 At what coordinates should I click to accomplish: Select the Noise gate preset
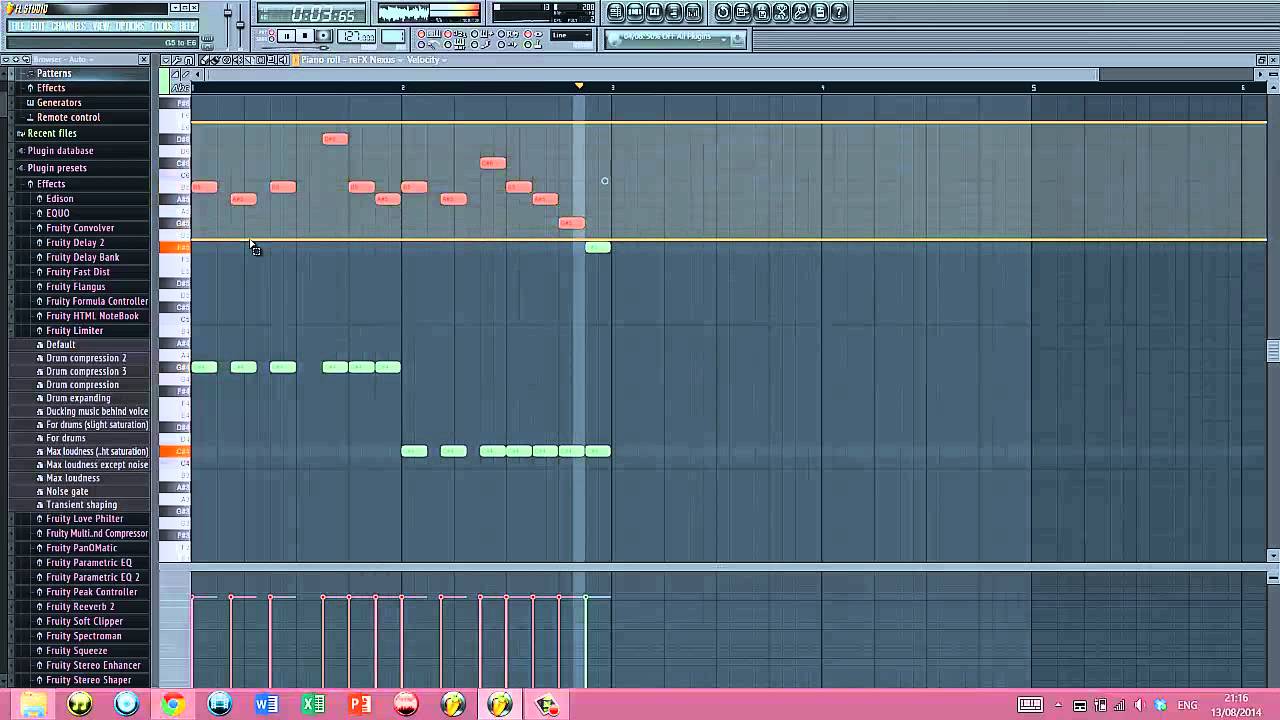click(x=67, y=492)
